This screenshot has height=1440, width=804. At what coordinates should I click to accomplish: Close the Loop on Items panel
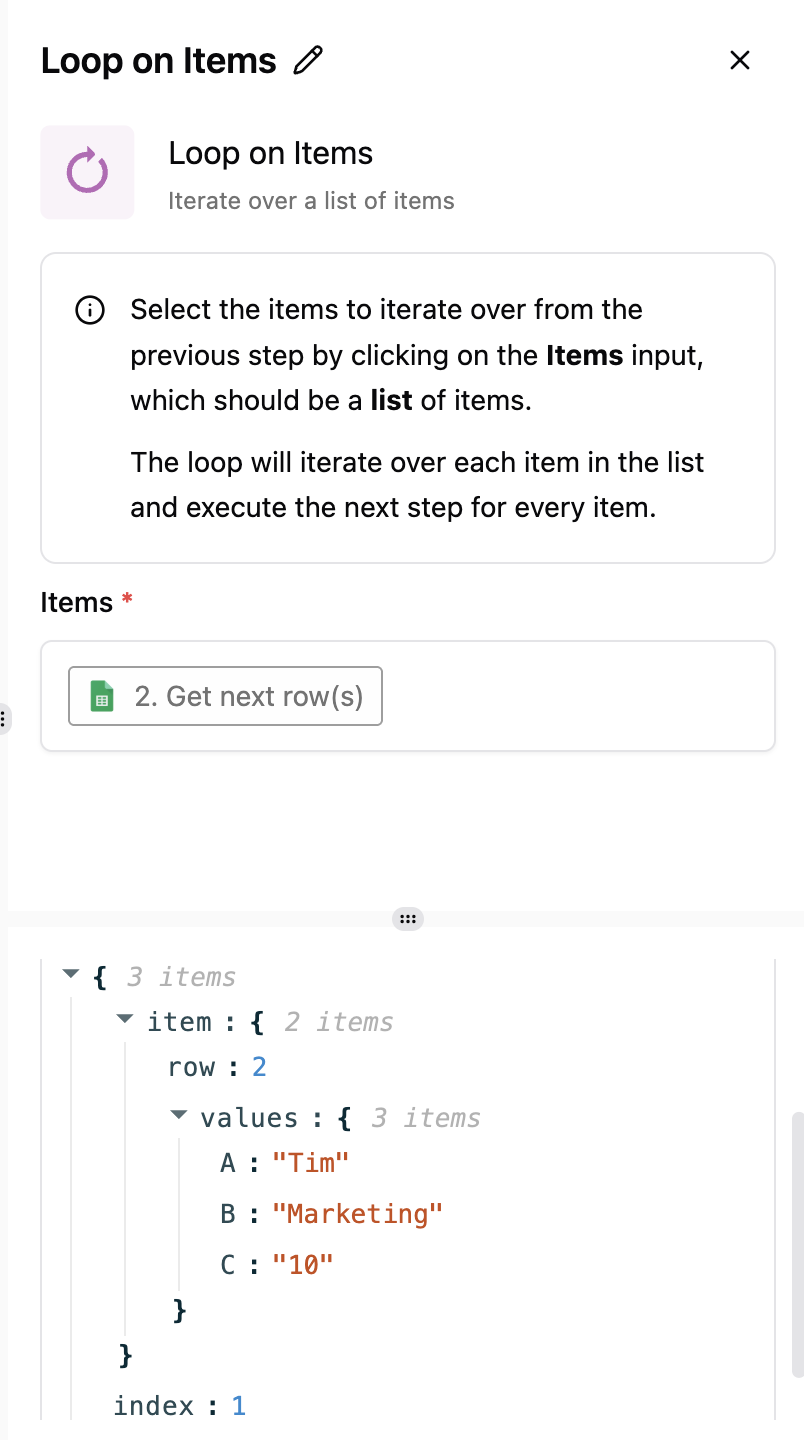click(x=740, y=60)
